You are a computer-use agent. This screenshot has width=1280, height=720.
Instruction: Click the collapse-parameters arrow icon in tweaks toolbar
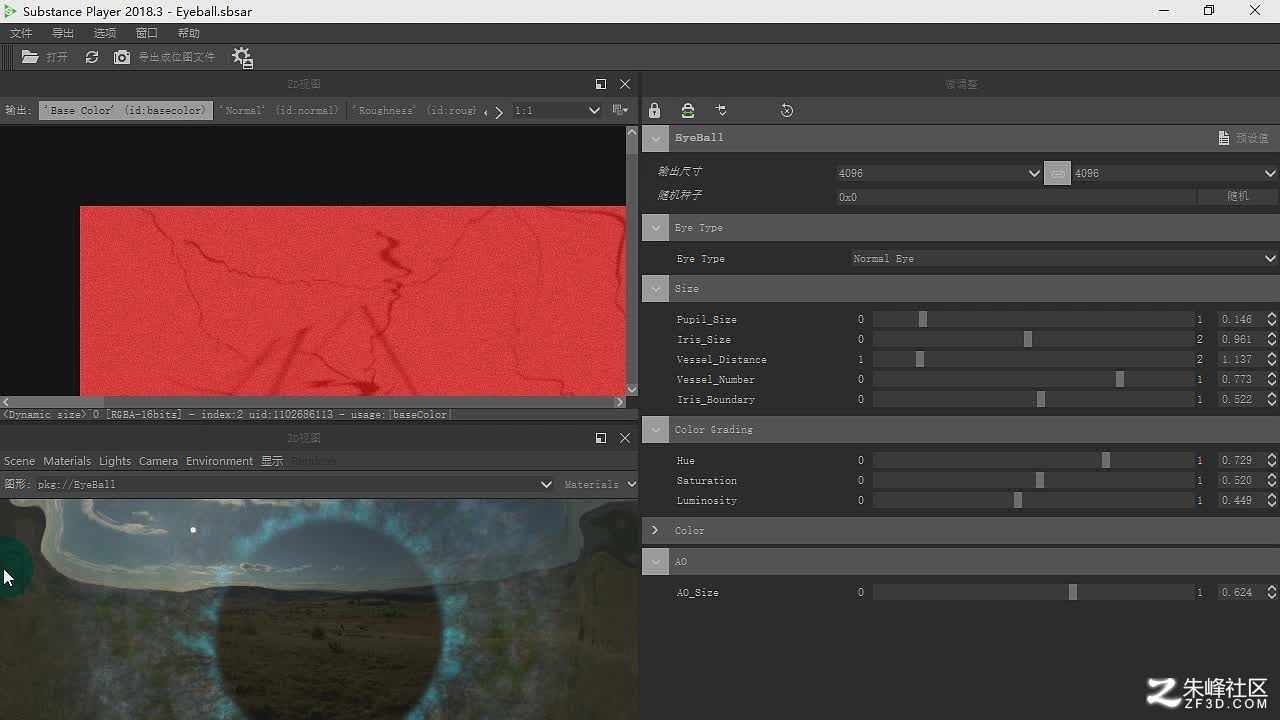[721, 110]
